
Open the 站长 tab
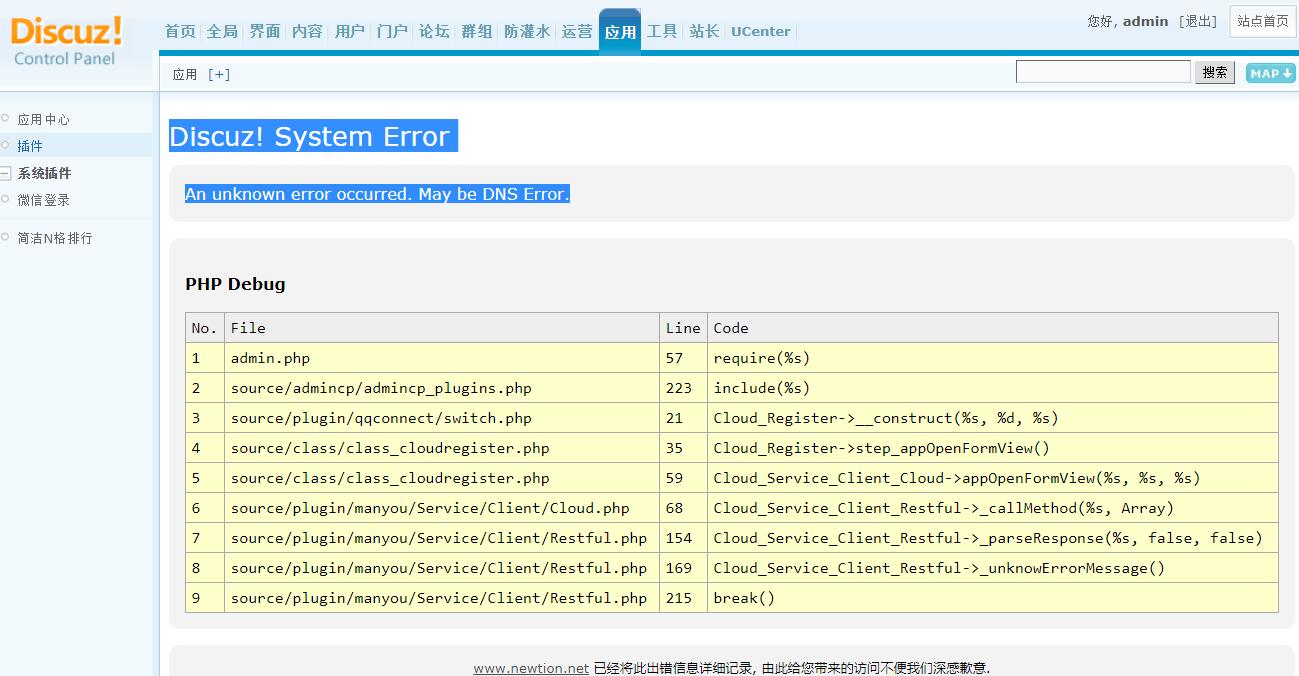pos(704,31)
